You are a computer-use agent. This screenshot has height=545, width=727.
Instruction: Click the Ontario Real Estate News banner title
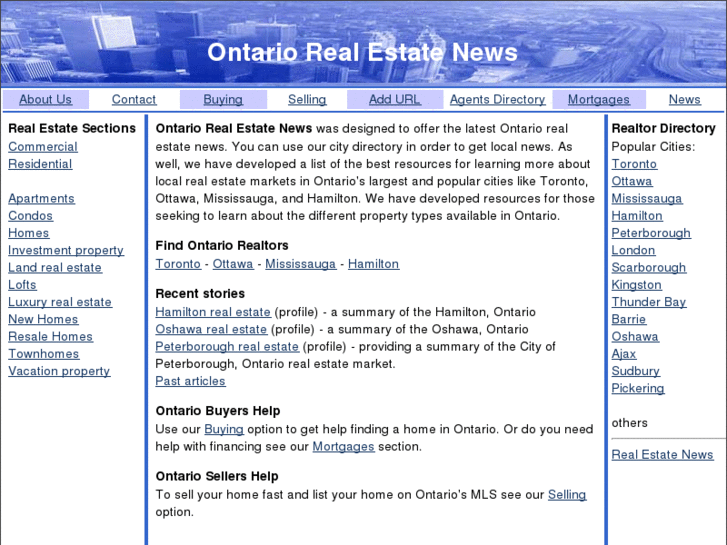tap(362, 52)
